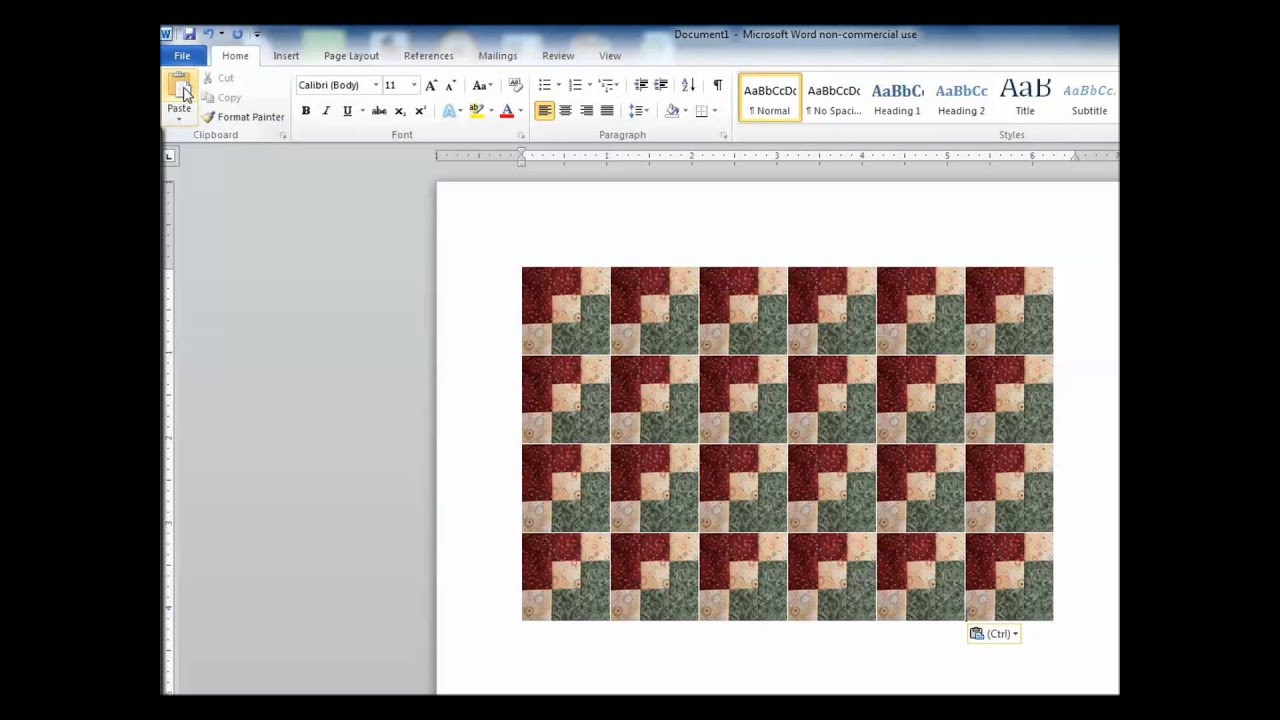Screen dimensions: 1280x720
Task: Click the Numbering list icon
Action: (575, 85)
